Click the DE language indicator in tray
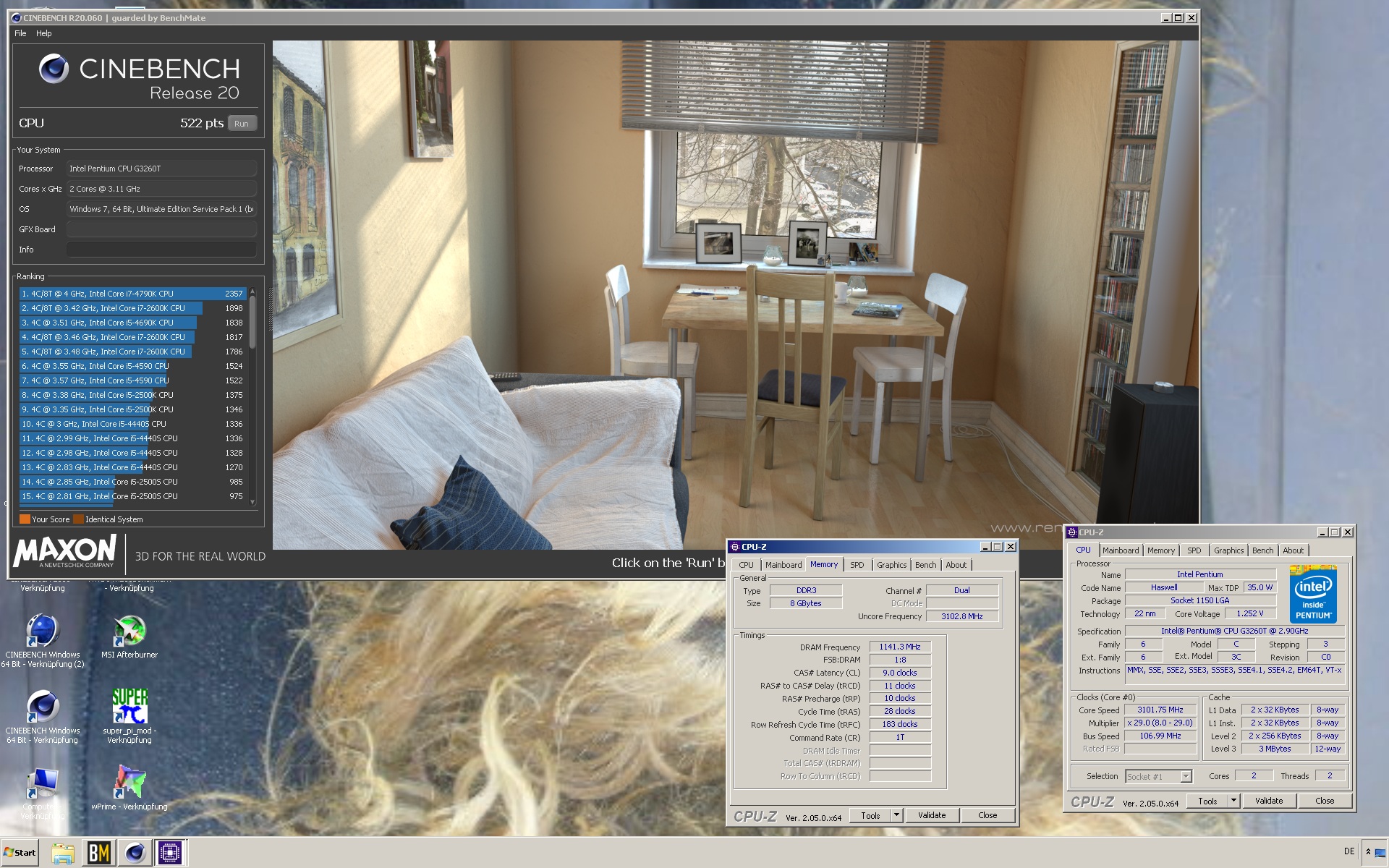The width and height of the screenshot is (1389, 868). [x=1348, y=851]
